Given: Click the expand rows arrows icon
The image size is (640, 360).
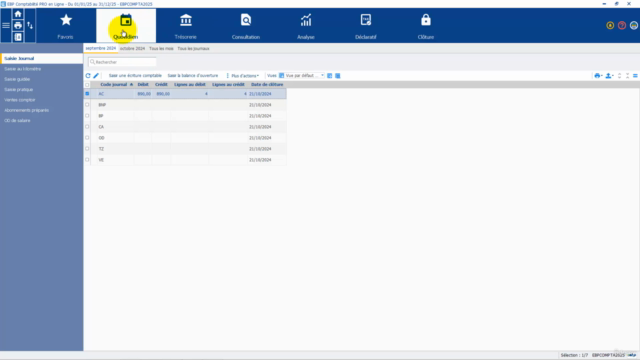Looking at the screenshot, I should [620, 76].
